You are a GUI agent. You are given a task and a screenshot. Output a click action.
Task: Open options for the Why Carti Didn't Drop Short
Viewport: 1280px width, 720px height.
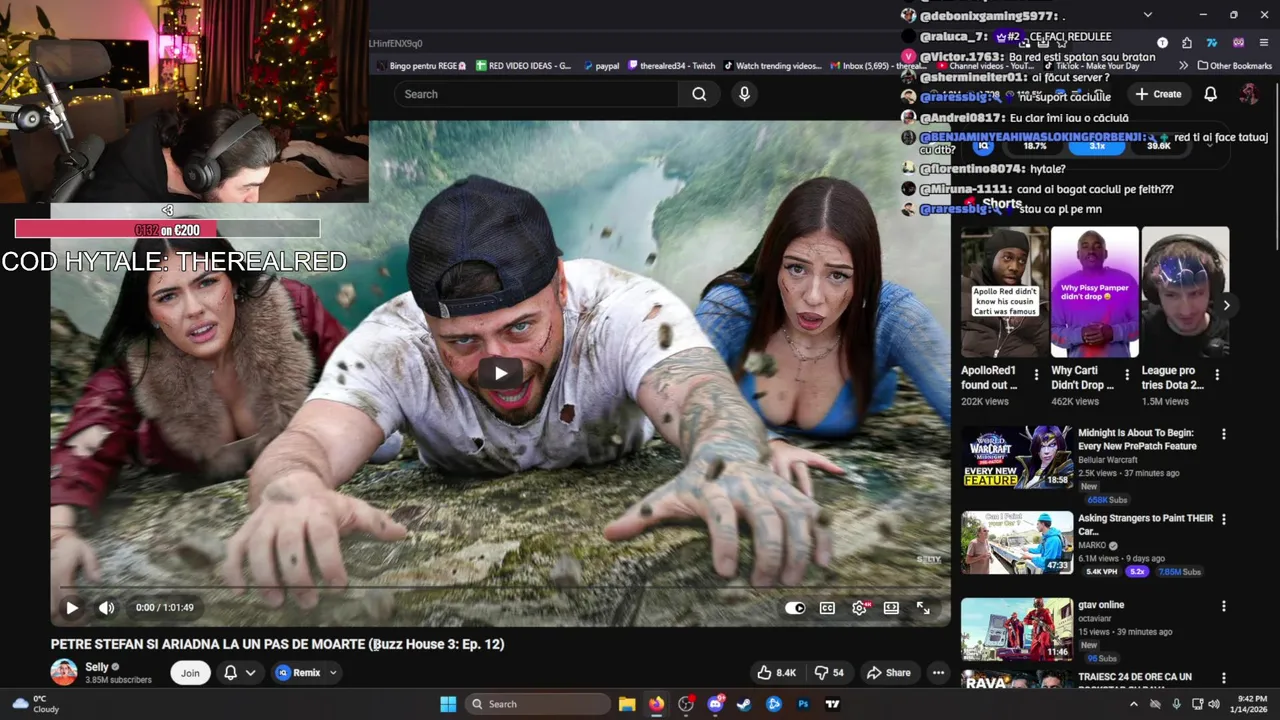[1127, 375]
